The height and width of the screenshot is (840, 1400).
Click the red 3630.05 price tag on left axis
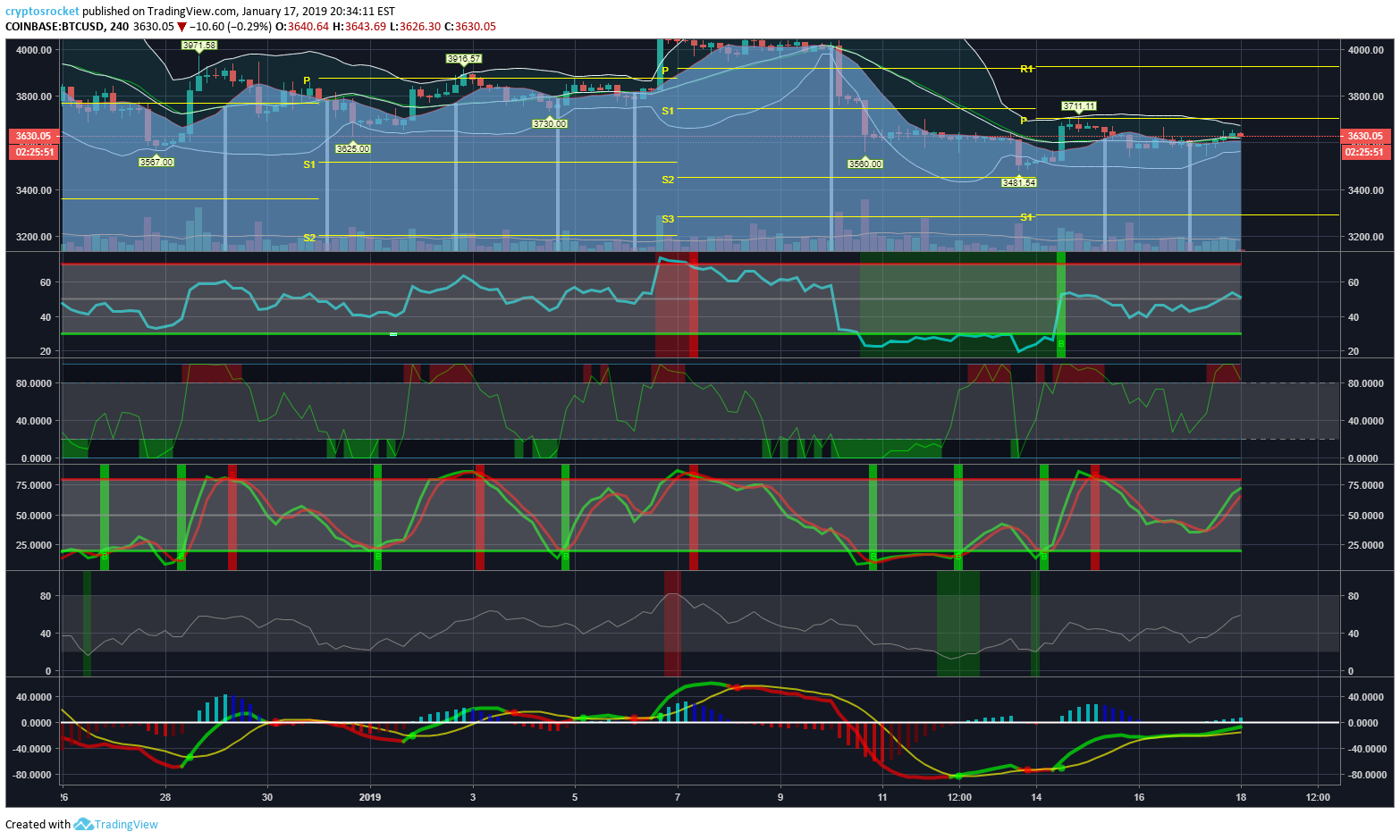tap(34, 137)
